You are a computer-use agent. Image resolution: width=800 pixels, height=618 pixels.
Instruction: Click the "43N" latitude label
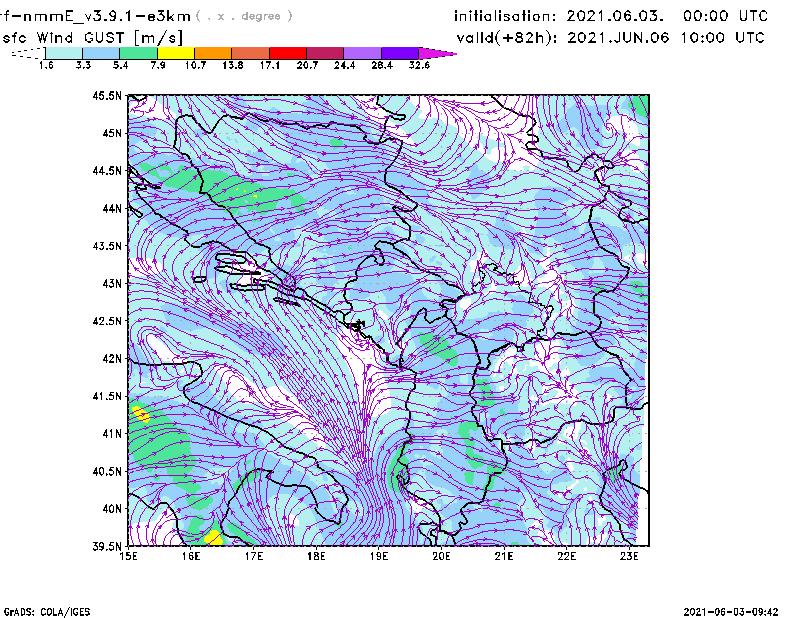click(112, 283)
